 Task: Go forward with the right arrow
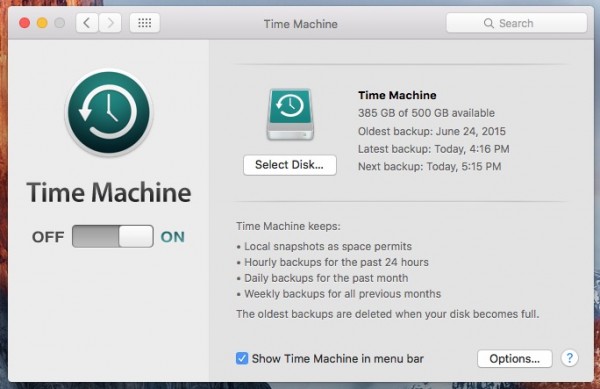(x=110, y=23)
